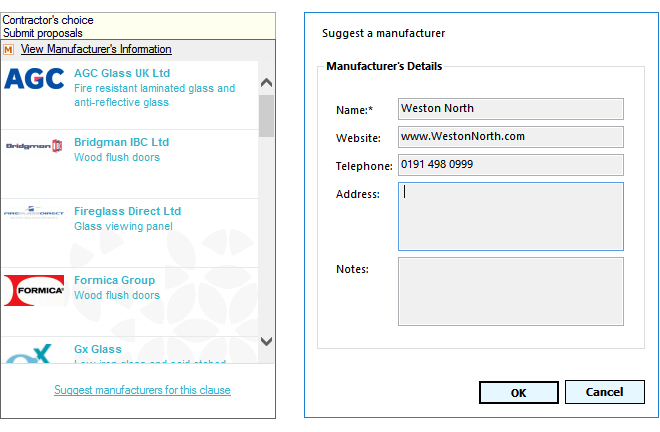Image resolution: width=660 pixels, height=432 pixels.
Task: Open the Bridgman IBC Ltd listing
Action: [x=122, y=142]
